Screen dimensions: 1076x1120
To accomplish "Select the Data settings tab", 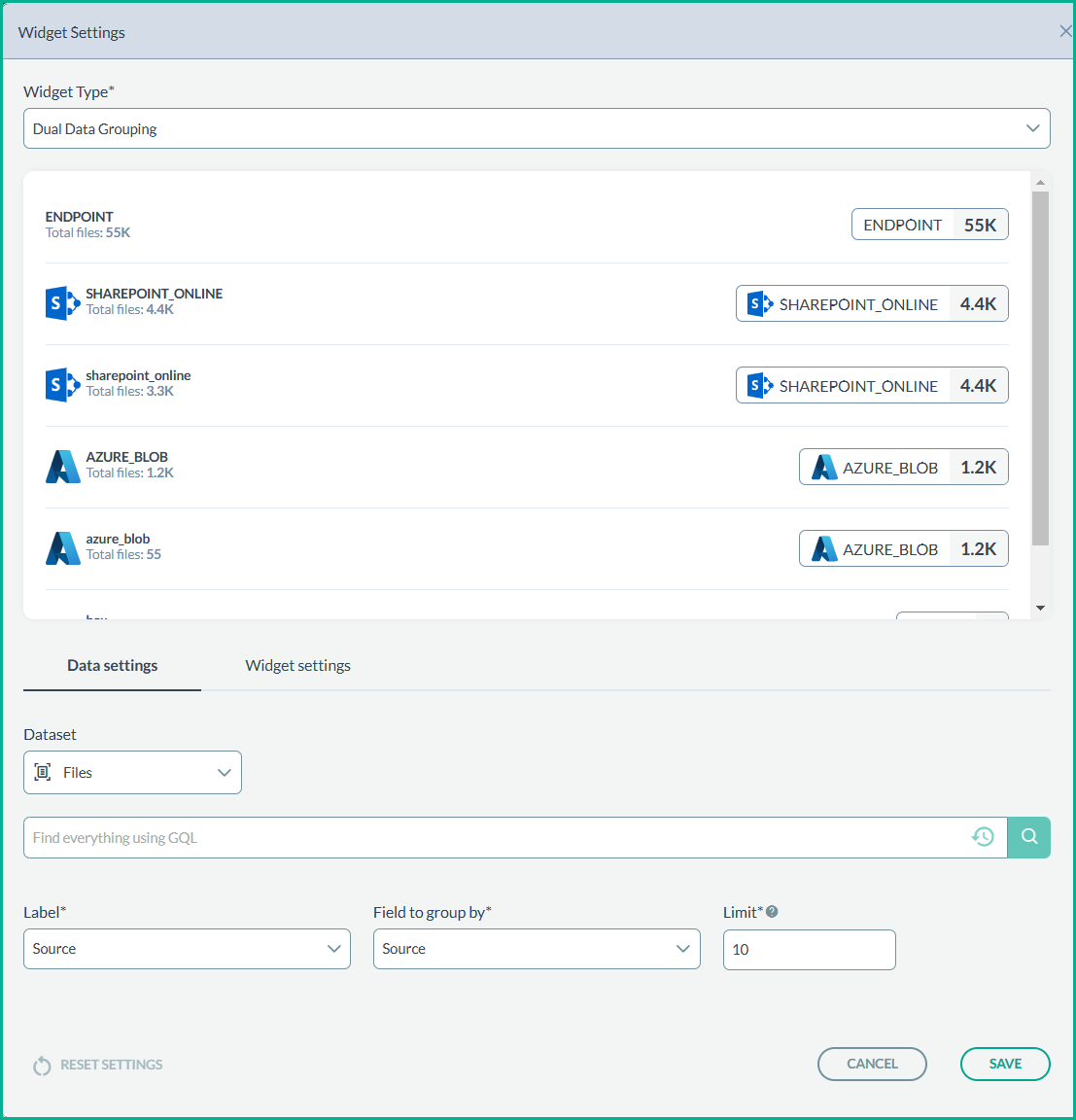I will pos(112,666).
